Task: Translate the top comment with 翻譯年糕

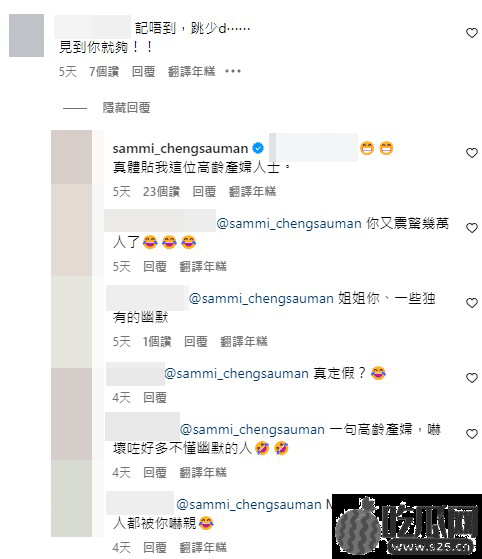Action: (x=192, y=71)
